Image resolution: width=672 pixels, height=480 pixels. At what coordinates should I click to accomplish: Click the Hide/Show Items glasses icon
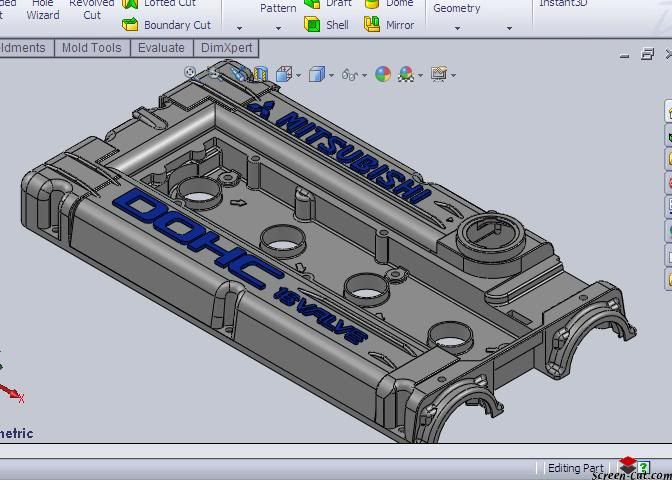tap(350, 75)
